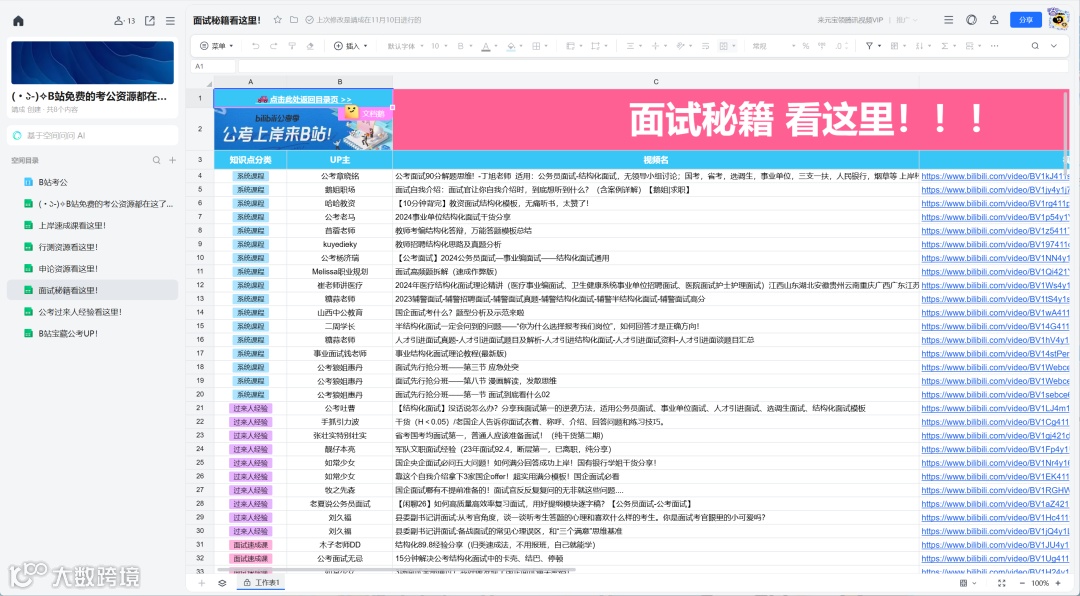
Task: Click the space cover thumbnail image
Action: point(92,62)
